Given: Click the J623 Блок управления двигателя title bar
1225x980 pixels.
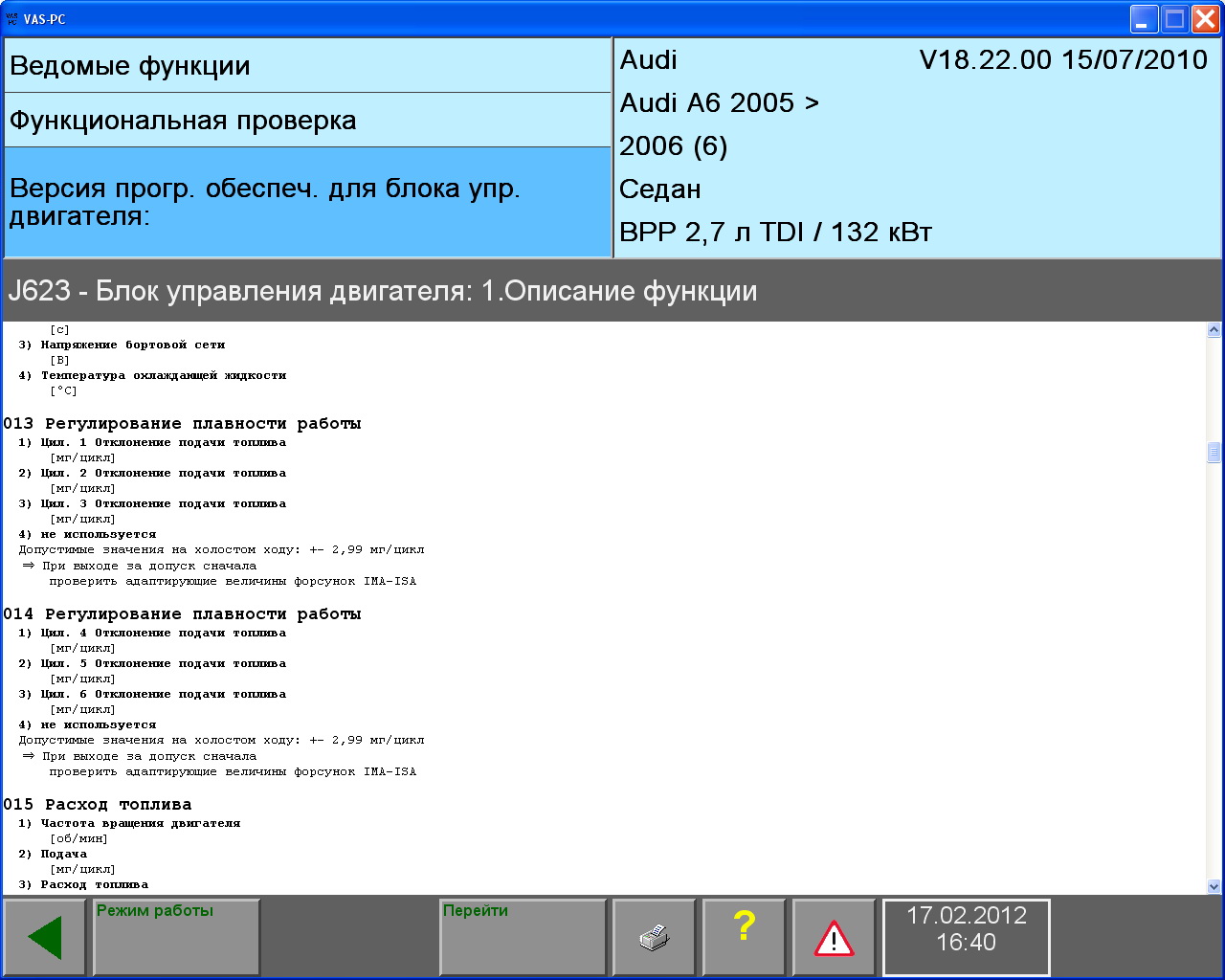Looking at the screenshot, I should (x=612, y=291).
